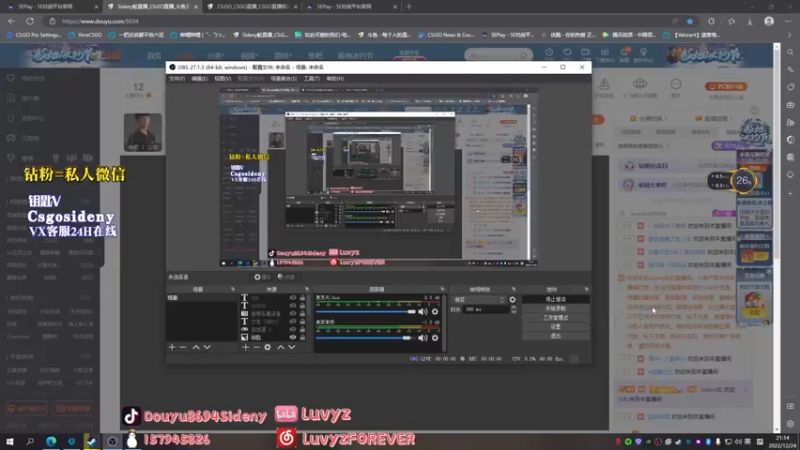Open the OBS 文件(F) menu
800x450 pixels.
click(177, 79)
